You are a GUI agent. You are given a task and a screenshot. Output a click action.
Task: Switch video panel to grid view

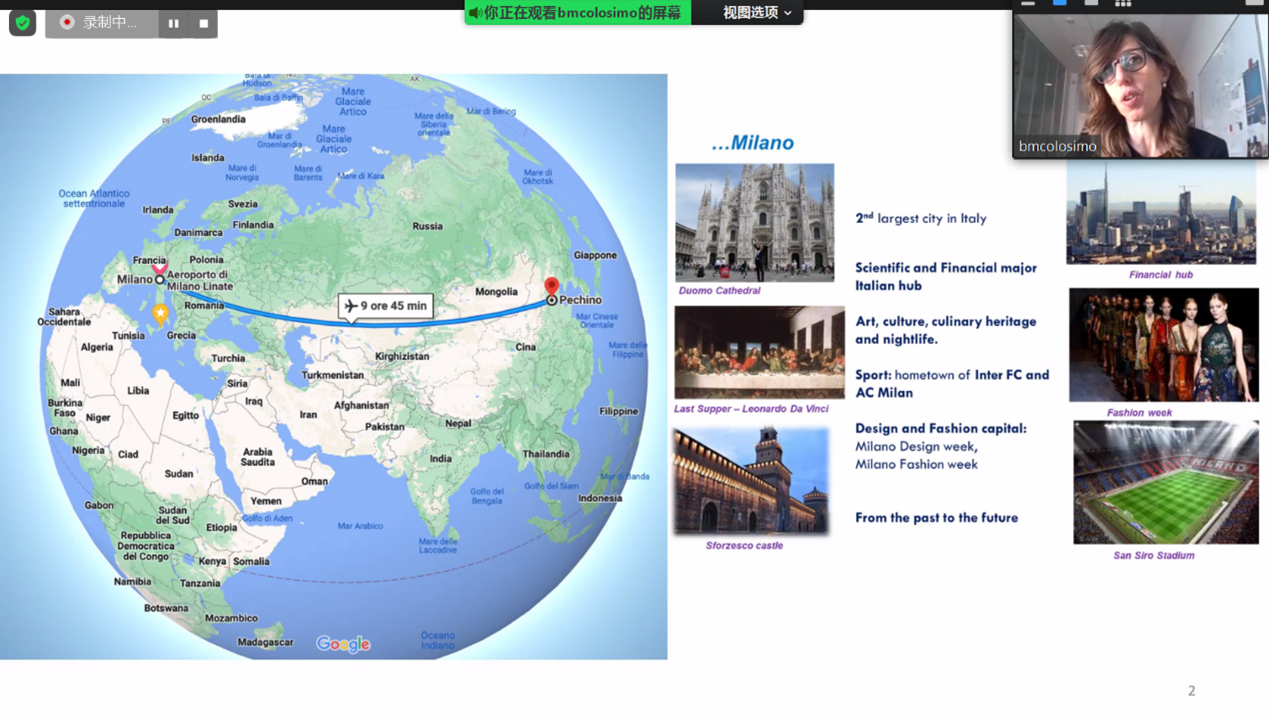pyautogui.click(x=1123, y=4)
